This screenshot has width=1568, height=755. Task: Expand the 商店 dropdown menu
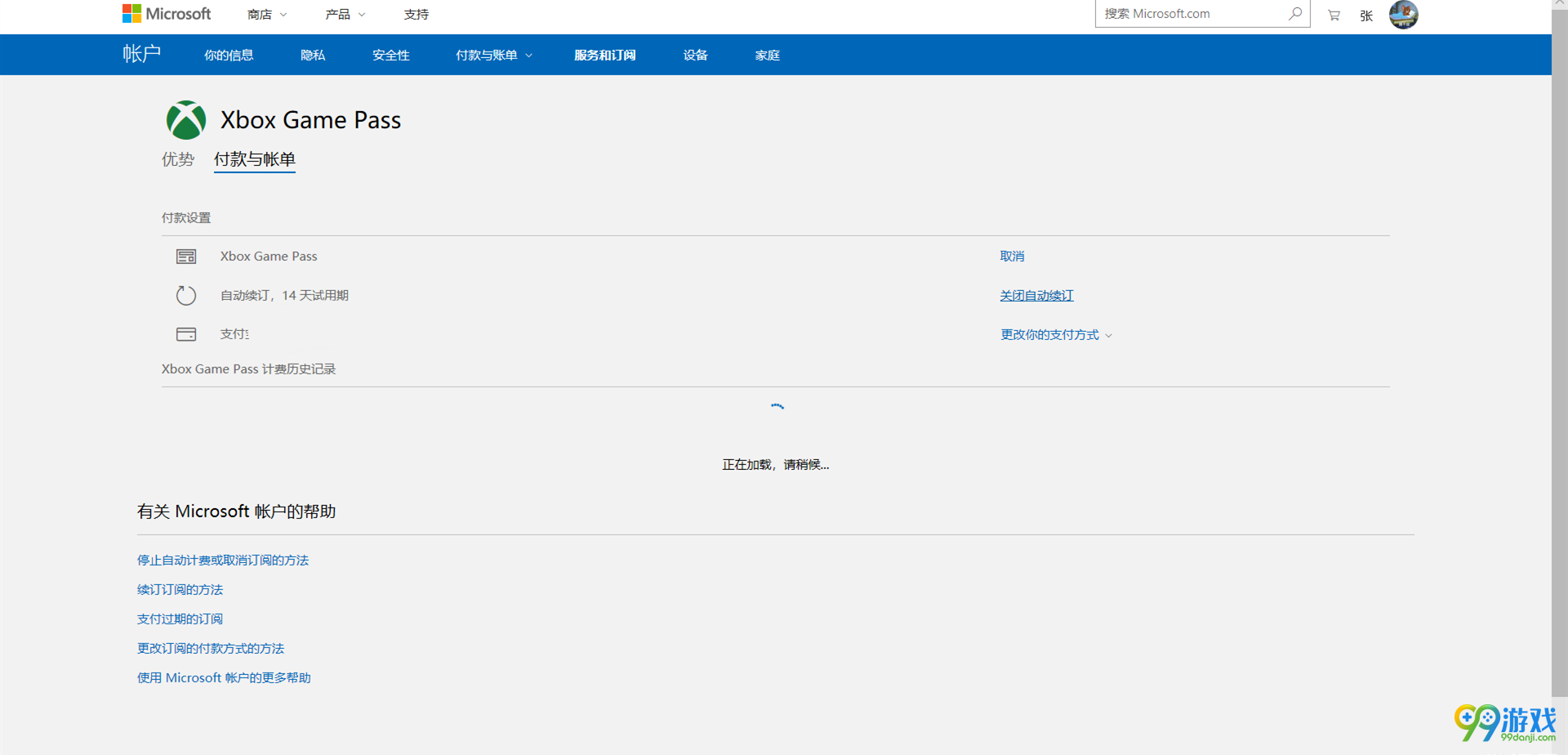click(267, 15)
